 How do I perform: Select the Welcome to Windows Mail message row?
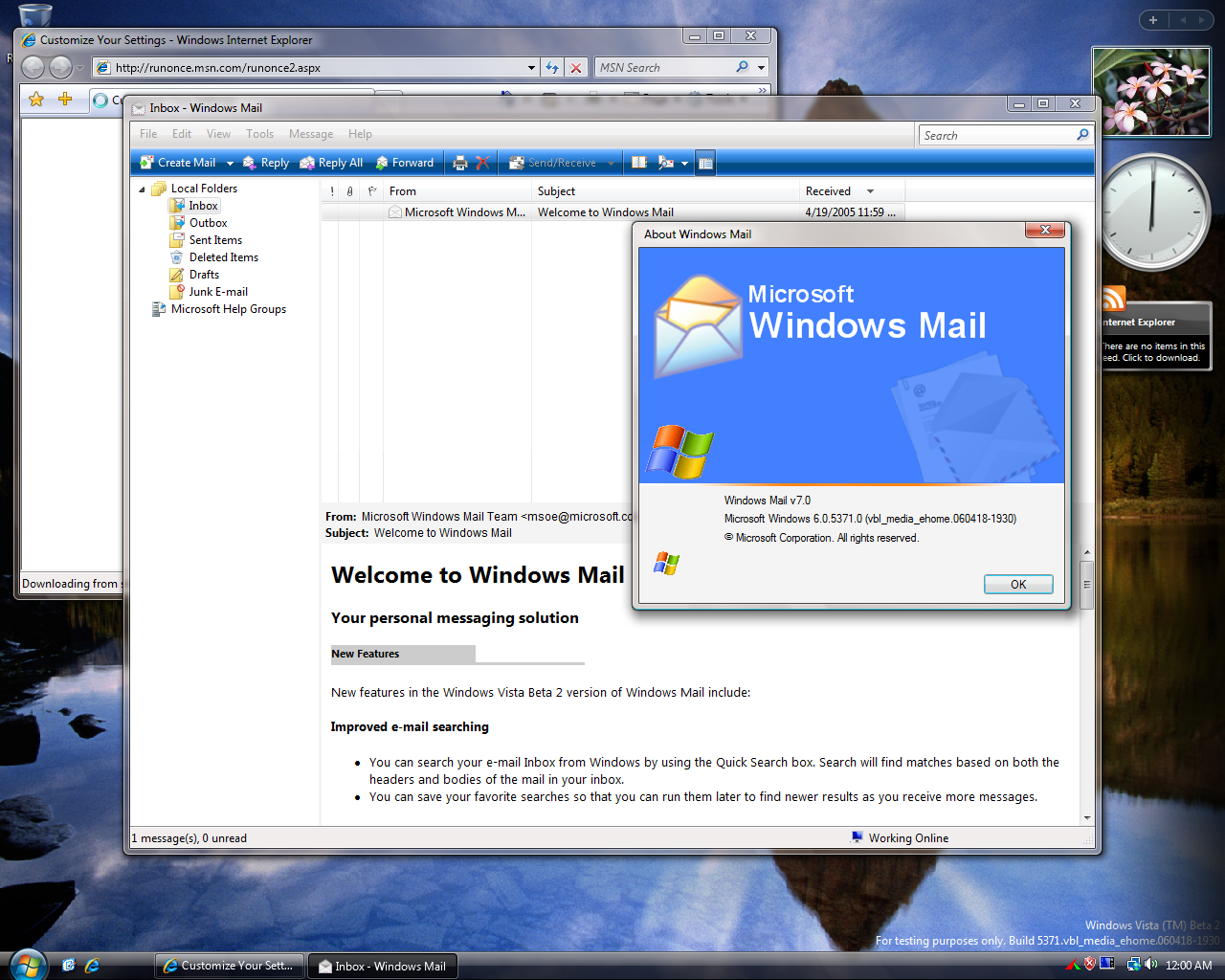(x=612, y=212)
